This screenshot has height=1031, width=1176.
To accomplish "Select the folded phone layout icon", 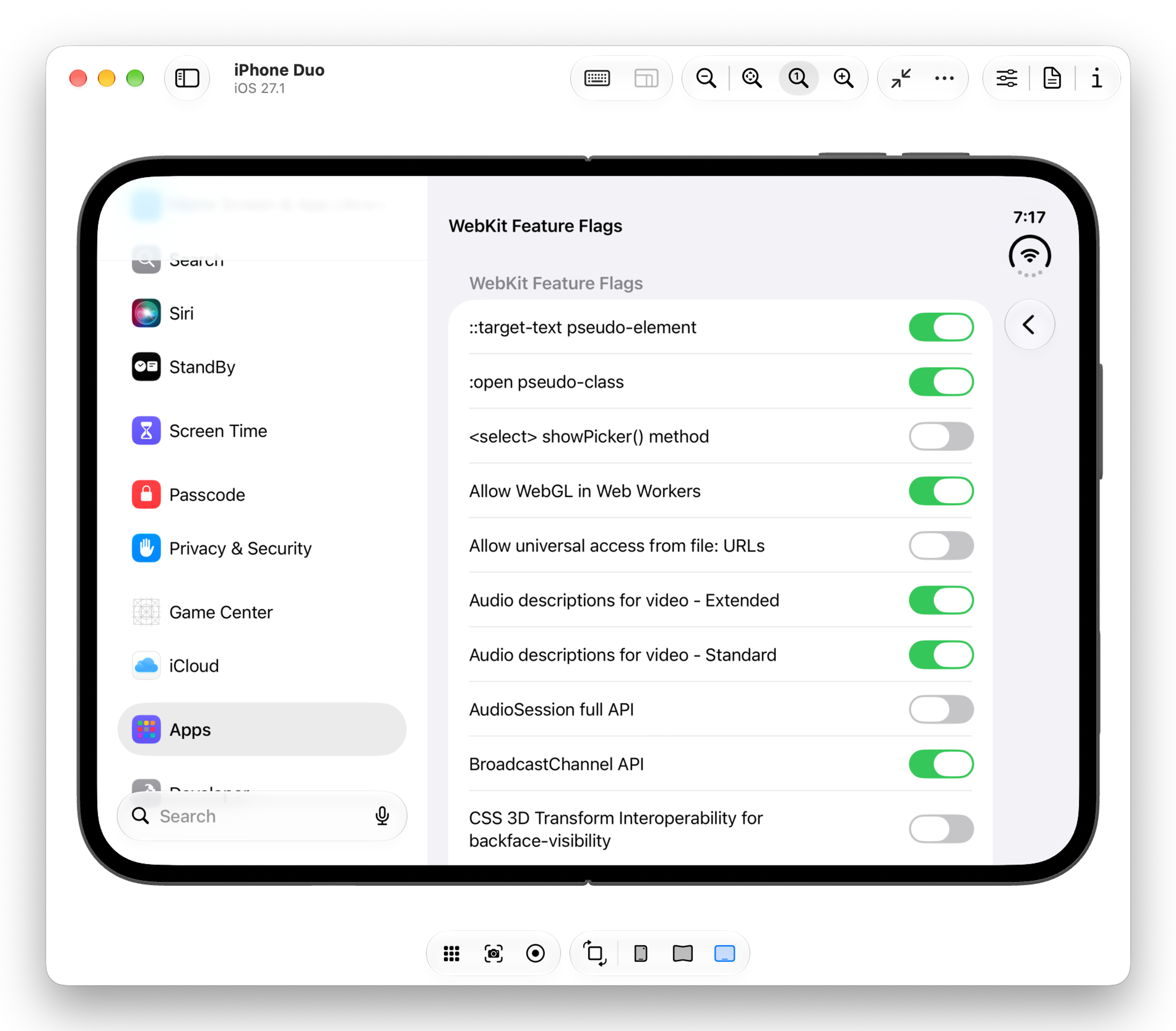I will [x=640, y=953].
